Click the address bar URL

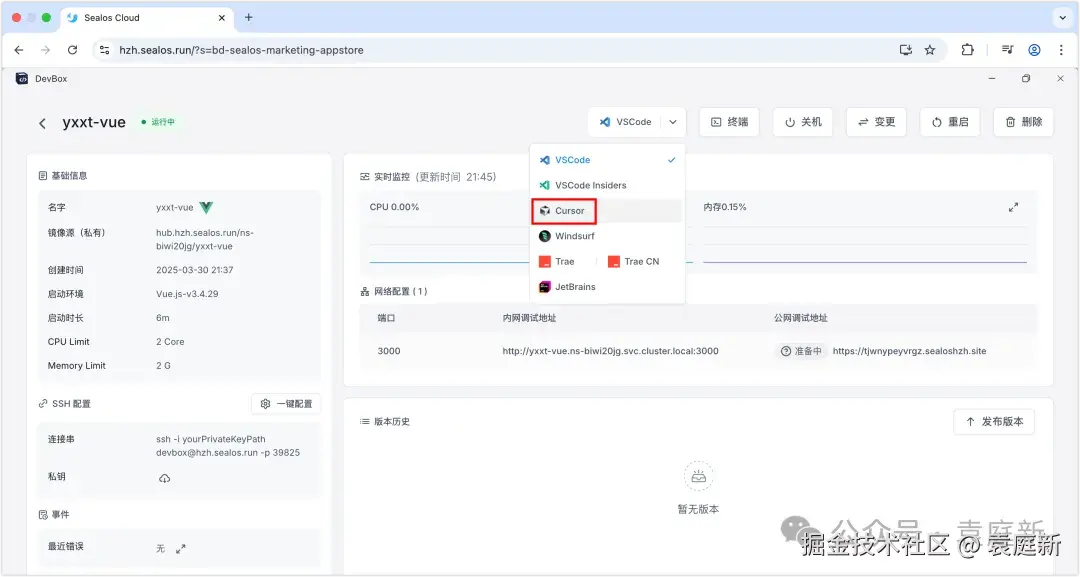coord(241,50)
